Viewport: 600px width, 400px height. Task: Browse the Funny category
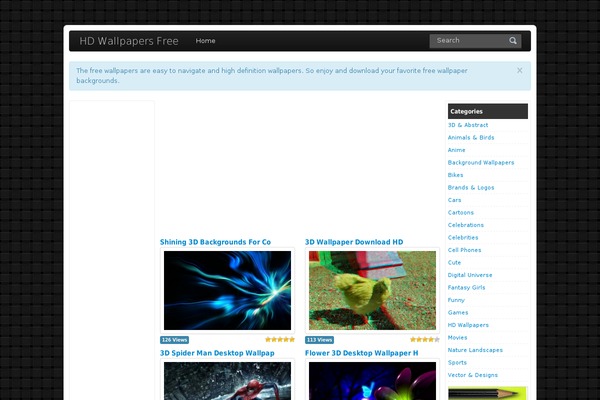456,300
